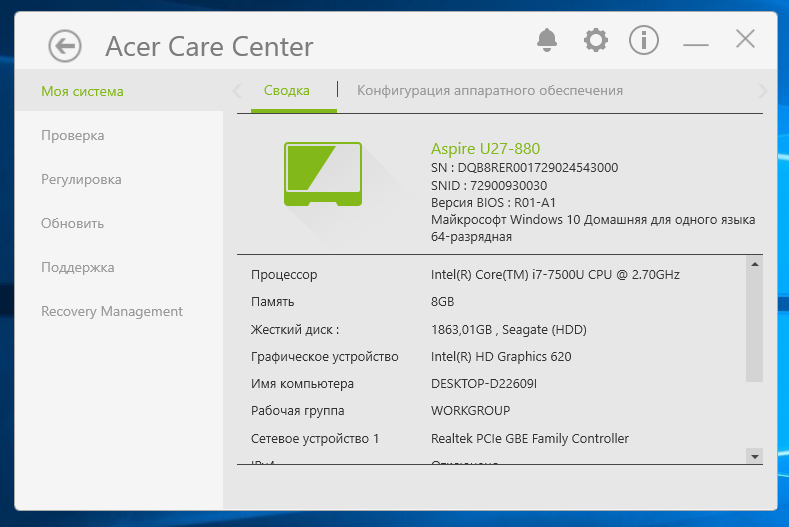Open the Поддержка section
The height and width of the screenshot is (527, 789).
point(77,267)
